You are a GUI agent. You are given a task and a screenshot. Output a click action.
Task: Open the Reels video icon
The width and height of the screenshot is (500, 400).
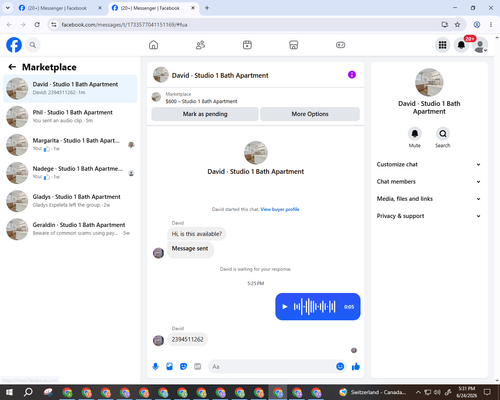247,45
